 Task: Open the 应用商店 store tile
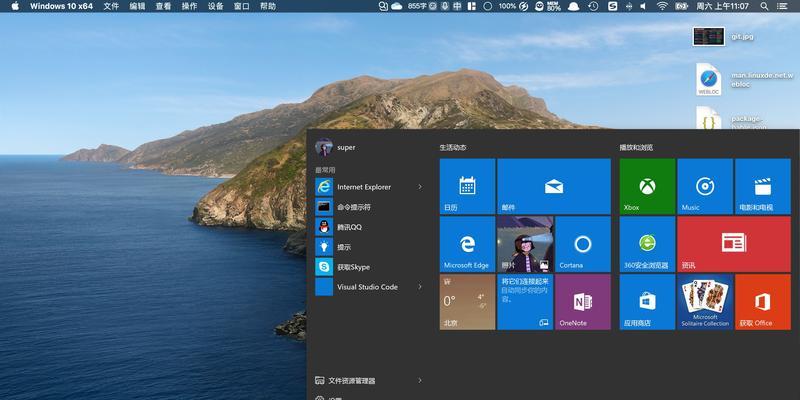coord(647,302)
